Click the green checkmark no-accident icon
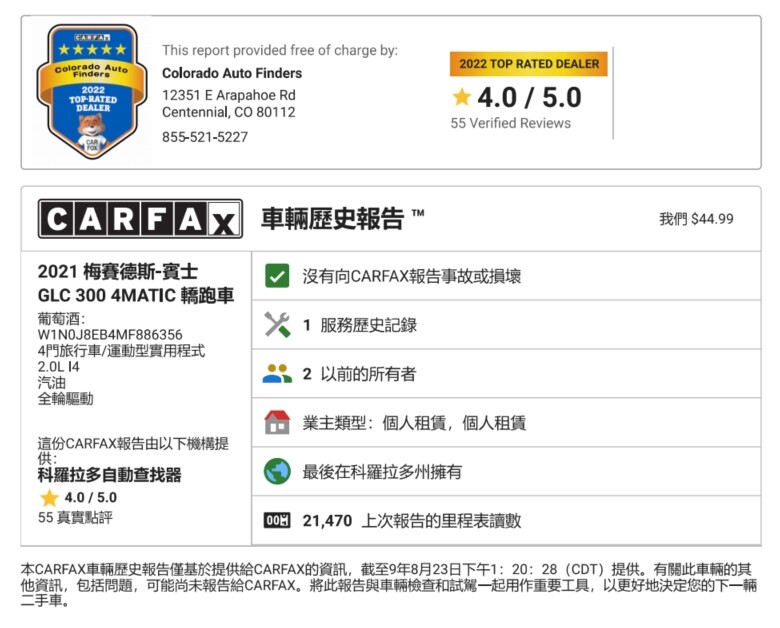 (277, 276)
